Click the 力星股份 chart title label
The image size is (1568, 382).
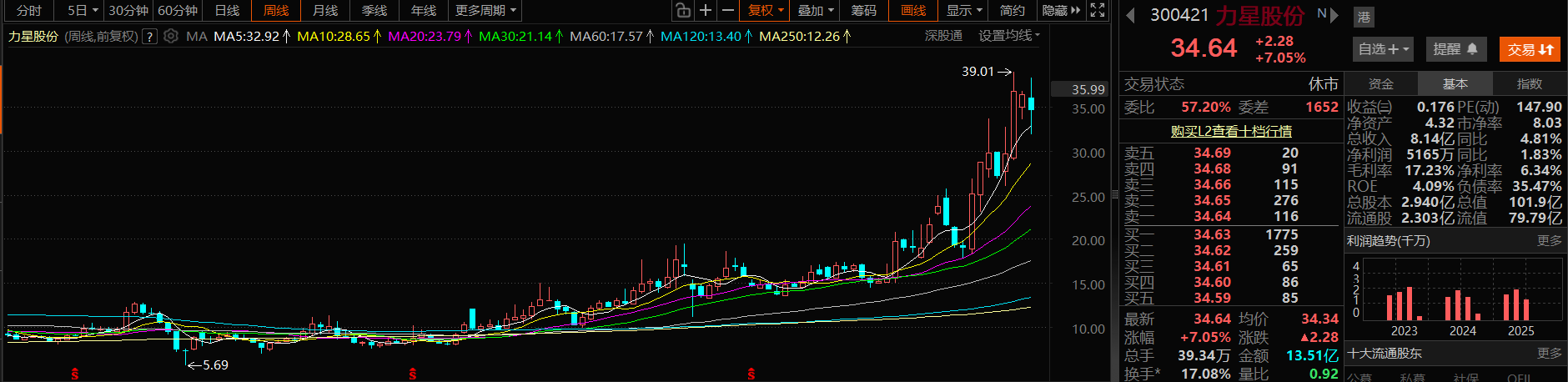point(33,36)
